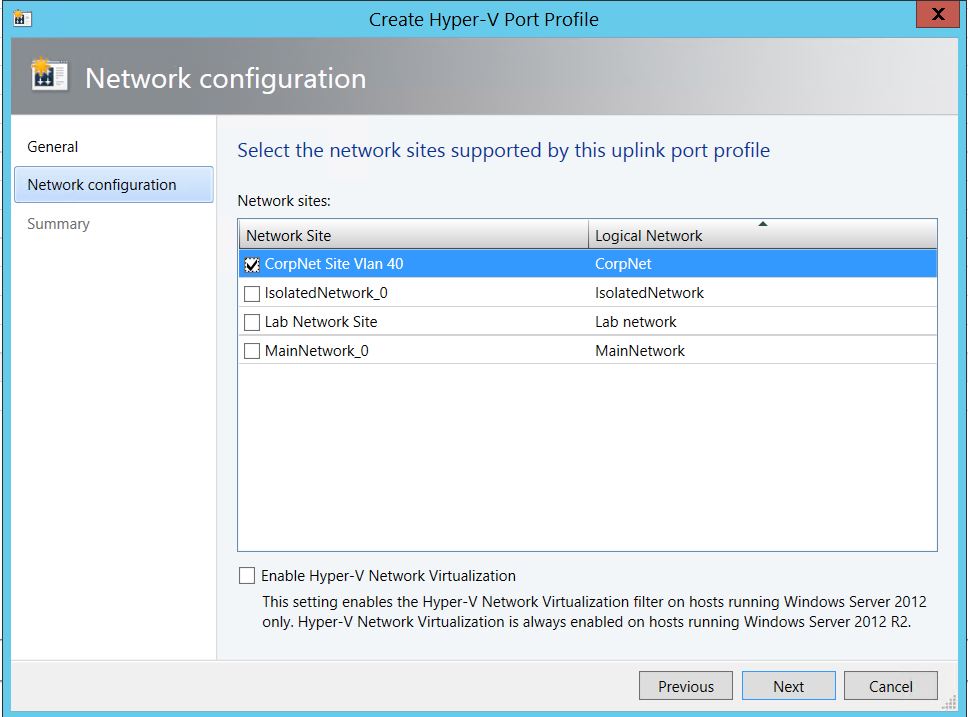This screenshot has width=968, height=717.
Task: Click Next to continue the wizard
Action: click(x=788, y=686)
